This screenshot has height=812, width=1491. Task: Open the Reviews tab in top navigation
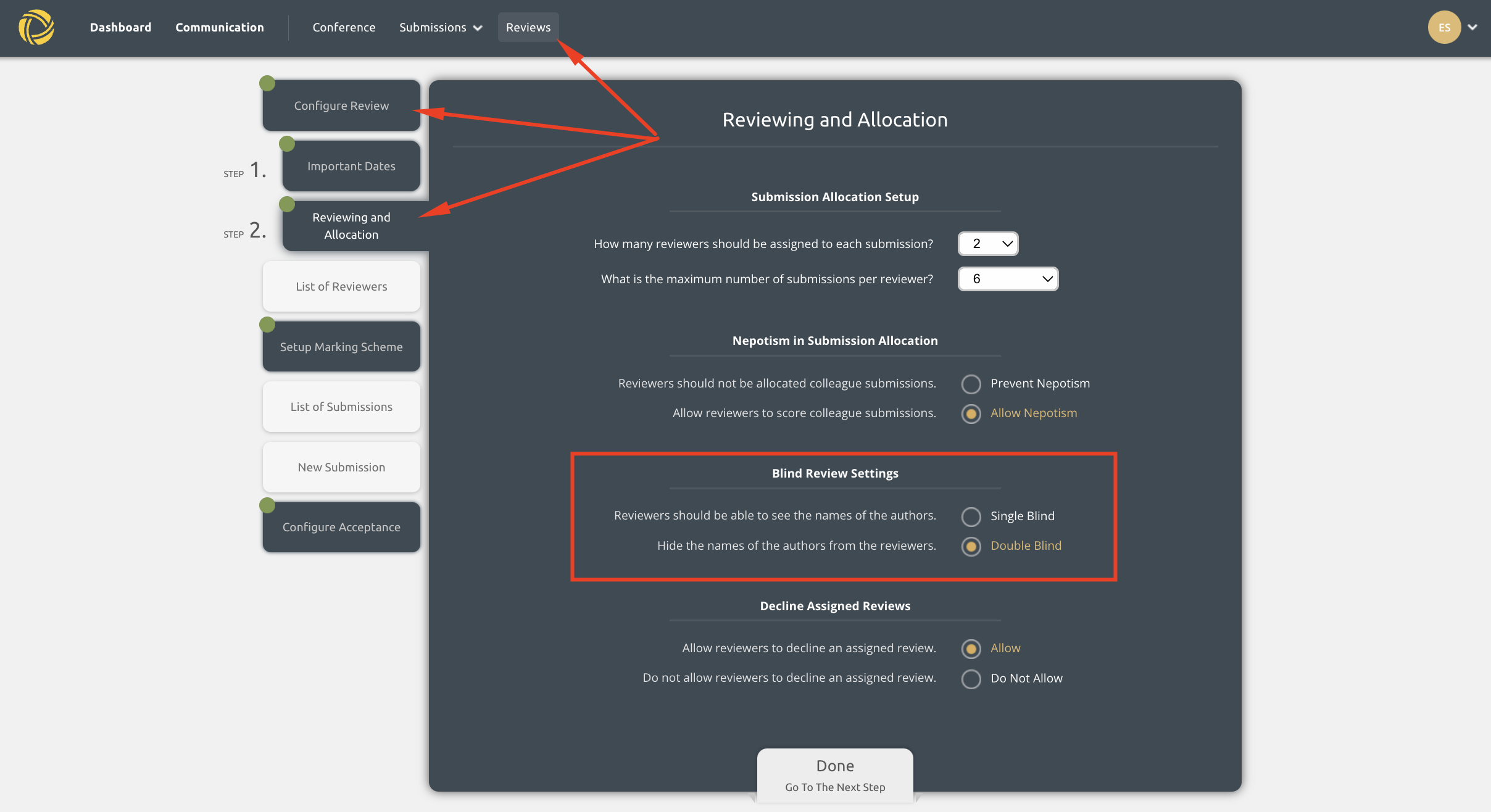[x=528, y=27]
